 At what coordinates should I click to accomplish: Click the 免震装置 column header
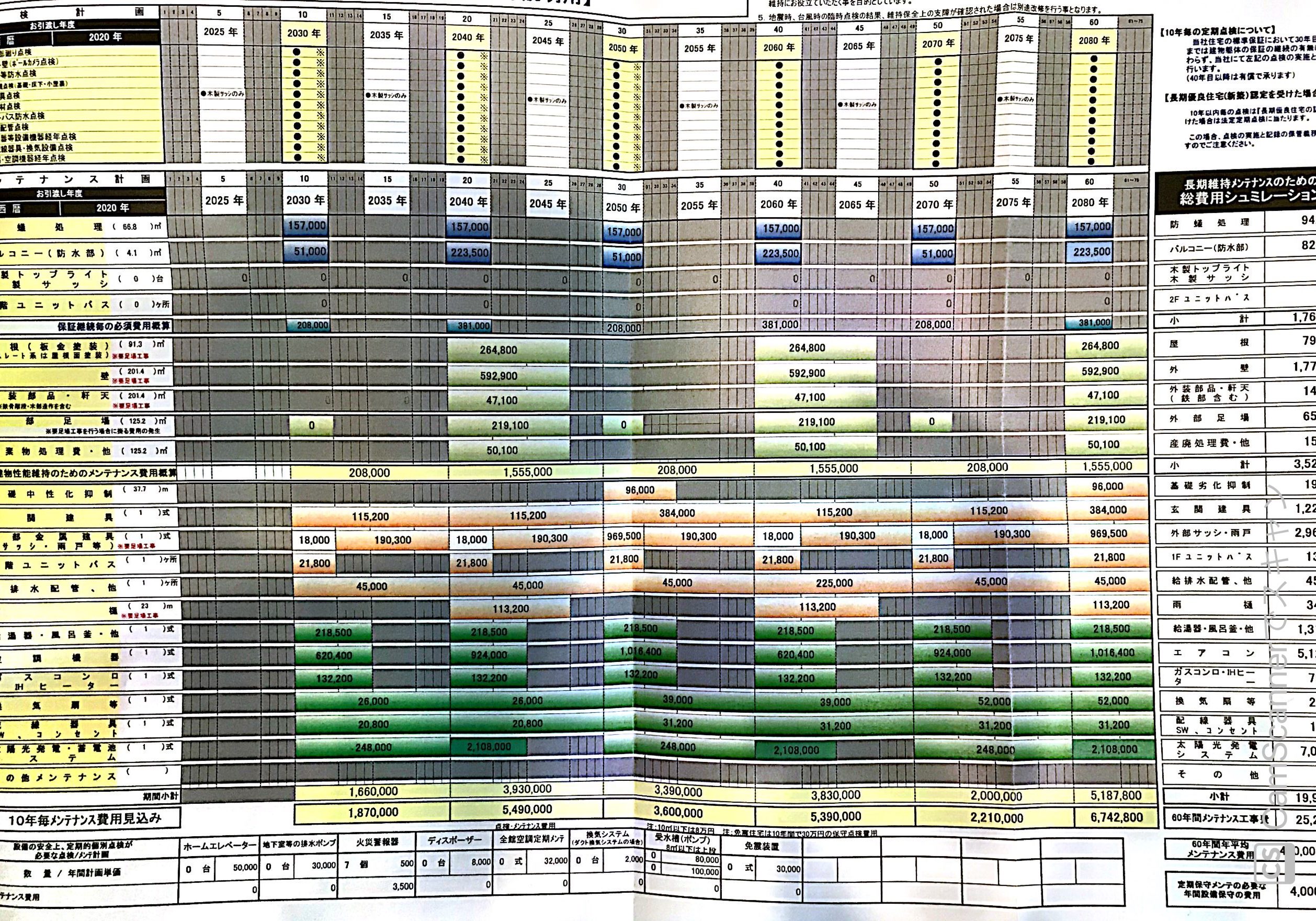[762, 847]
